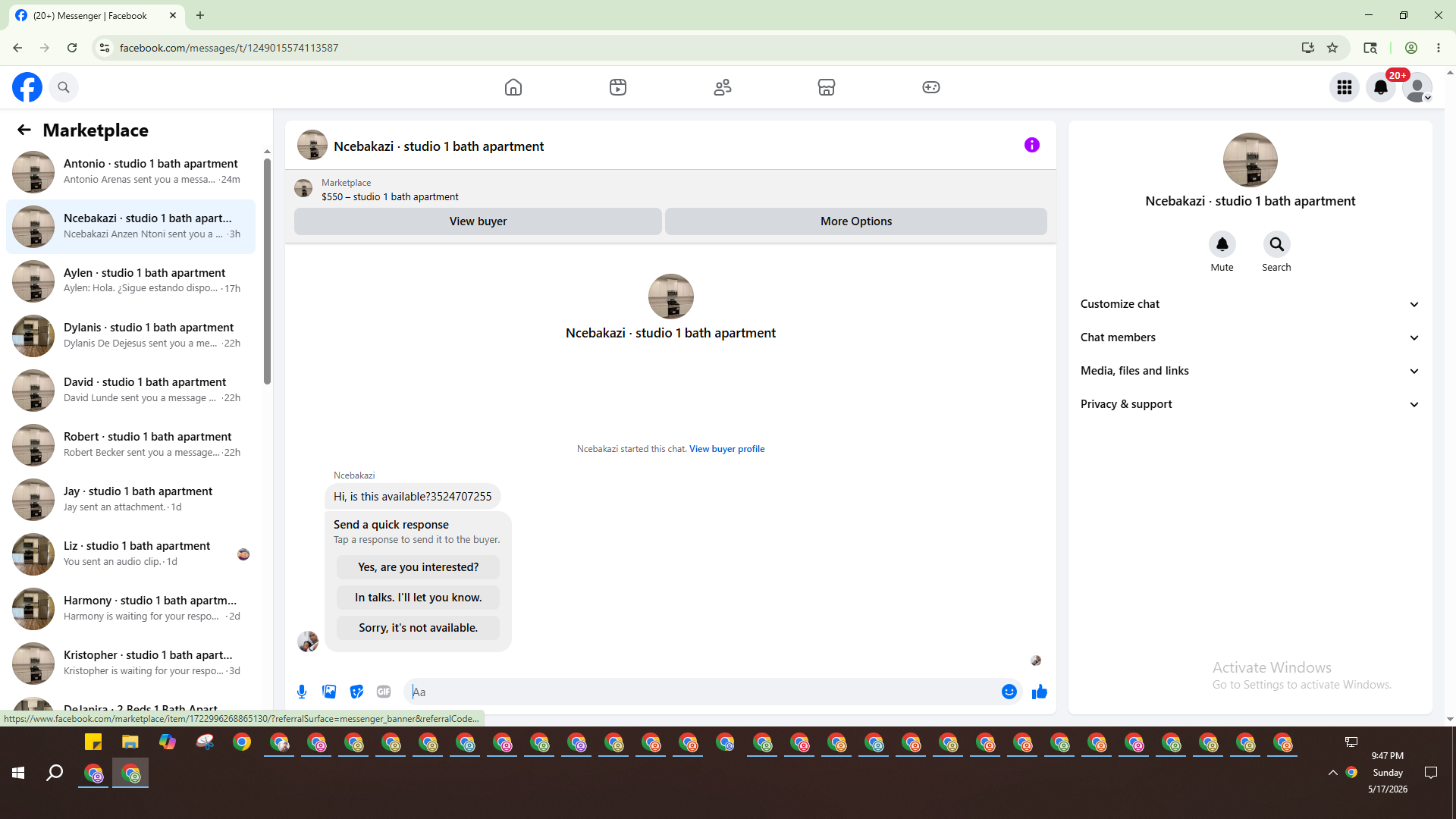Screen dimensions: 1456x819
Task: Open the account profile menu avatar
Action: coord(1417,87)
